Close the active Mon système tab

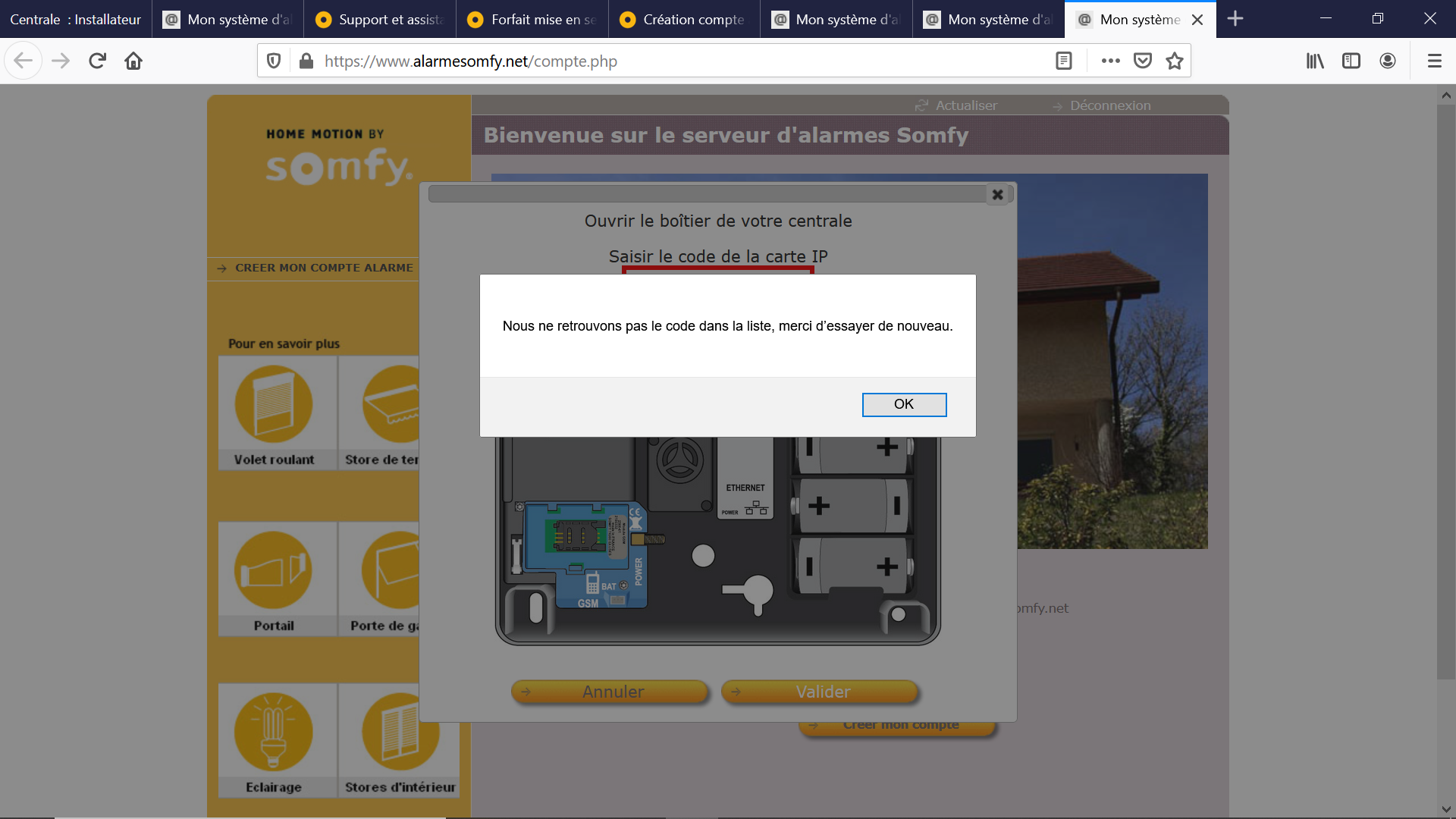[1197, 20]
